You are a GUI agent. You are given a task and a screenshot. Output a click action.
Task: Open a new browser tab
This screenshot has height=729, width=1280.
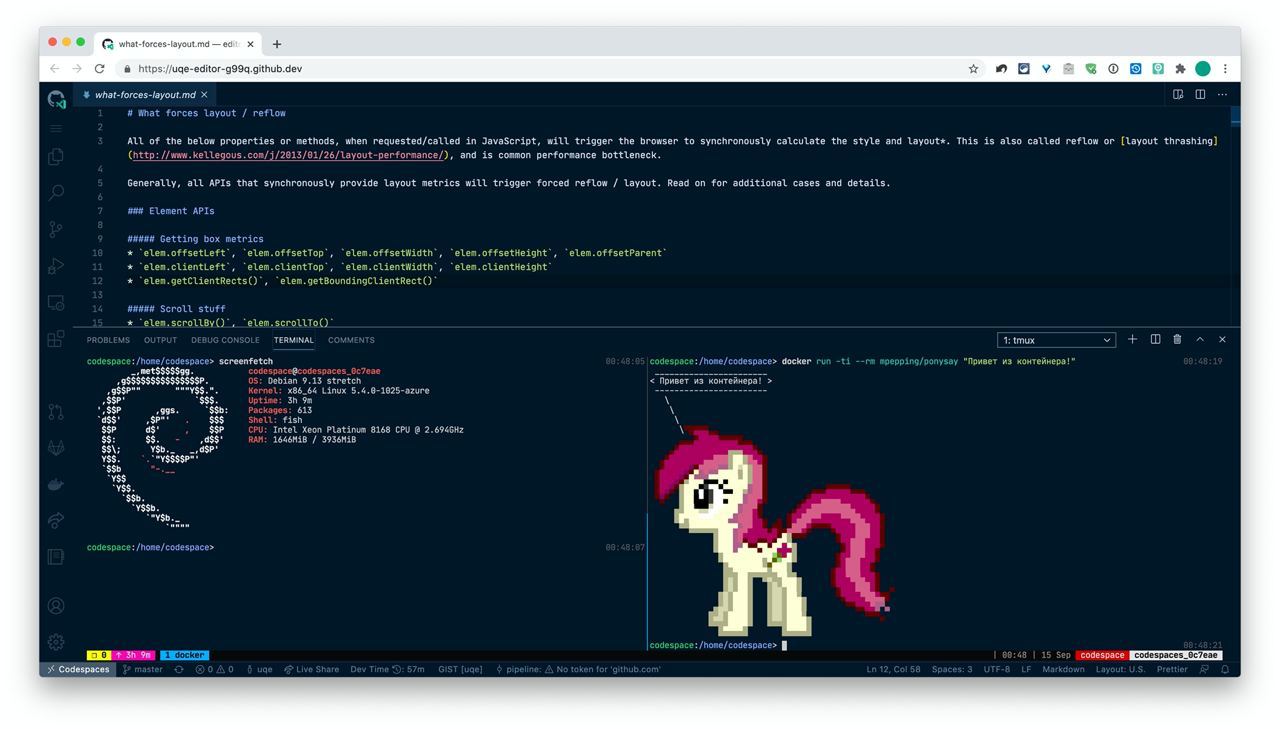click(x=277, y=44)
